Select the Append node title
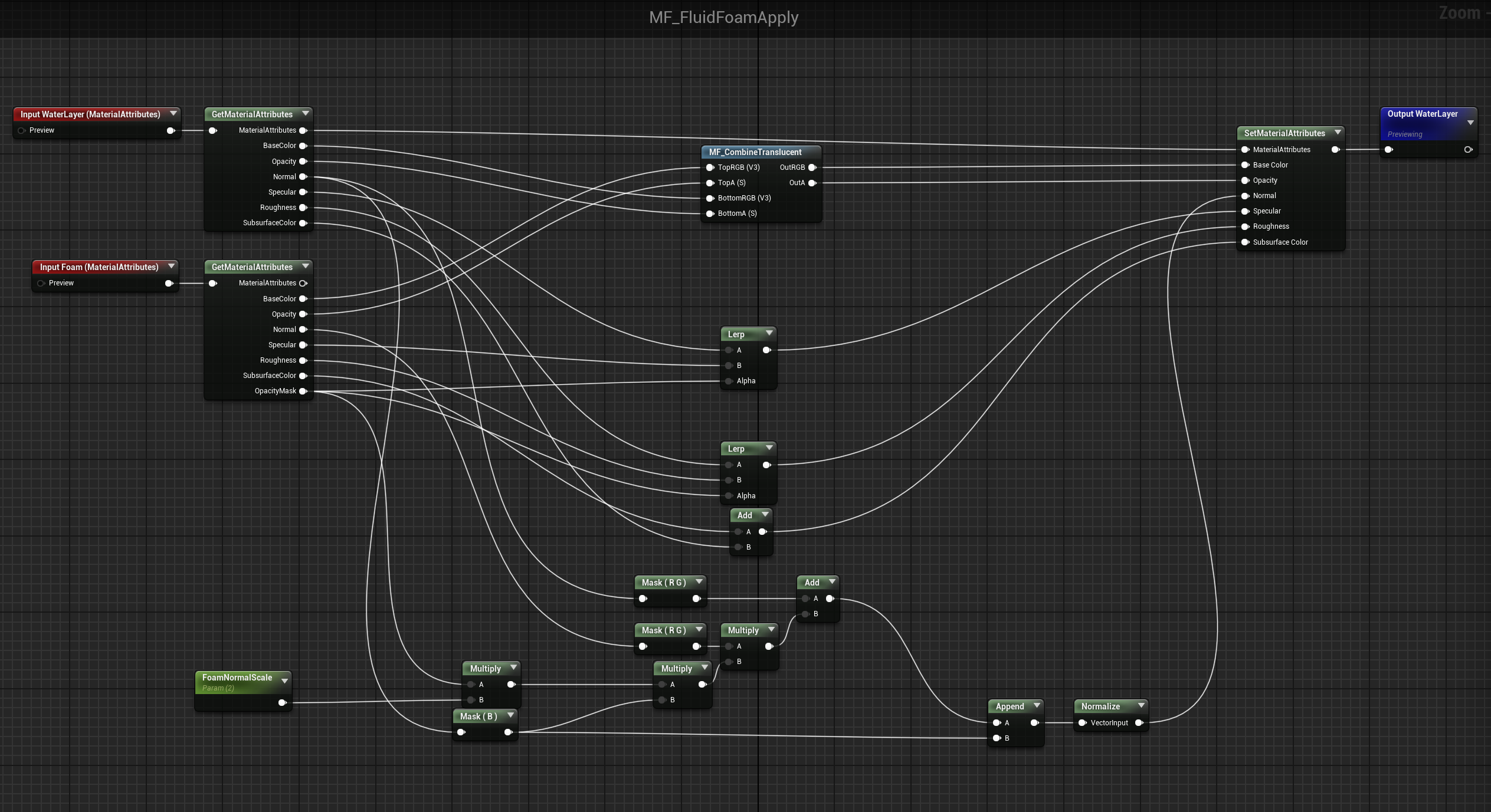The height and width of the screenshot is (812, 1491). click(1010, 706)
